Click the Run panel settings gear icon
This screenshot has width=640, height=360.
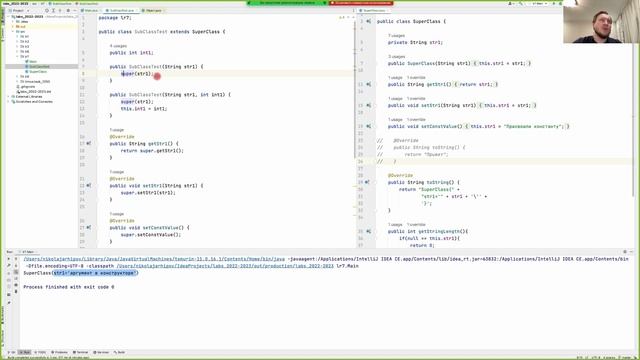pyautogui.click(x=624, y=252)
